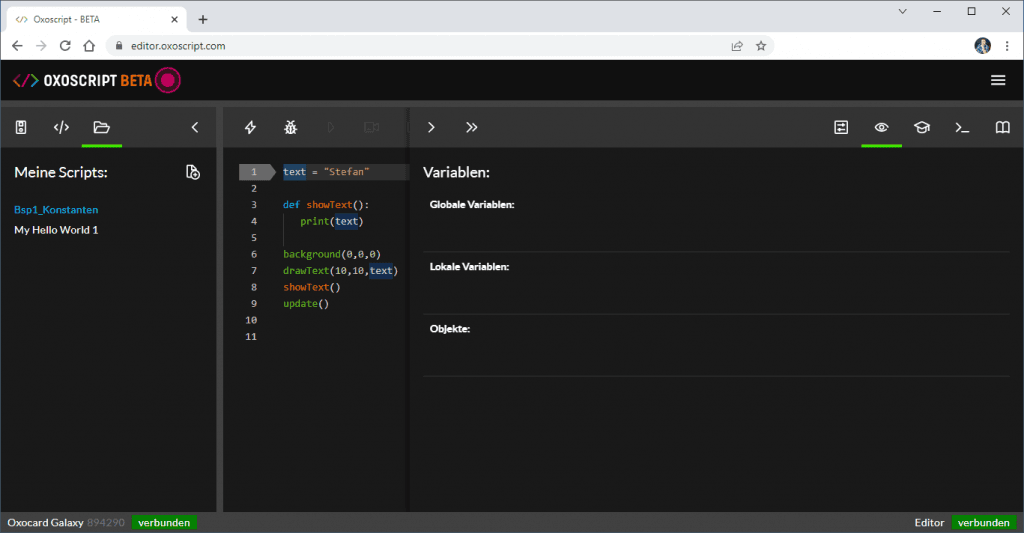Show the terminal console panel
This screenshot has height=533, width=1024.
[x=961, y=127]
